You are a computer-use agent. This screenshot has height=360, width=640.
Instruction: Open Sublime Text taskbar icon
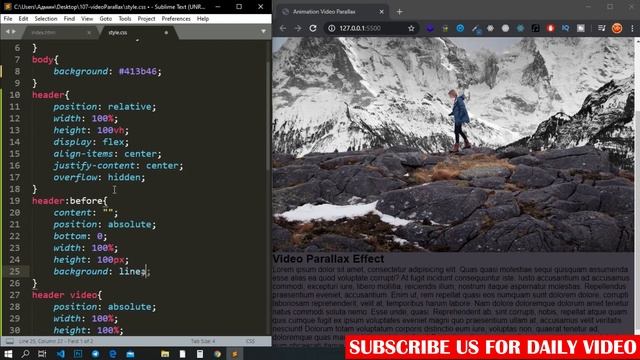click(x=235, y=354)
